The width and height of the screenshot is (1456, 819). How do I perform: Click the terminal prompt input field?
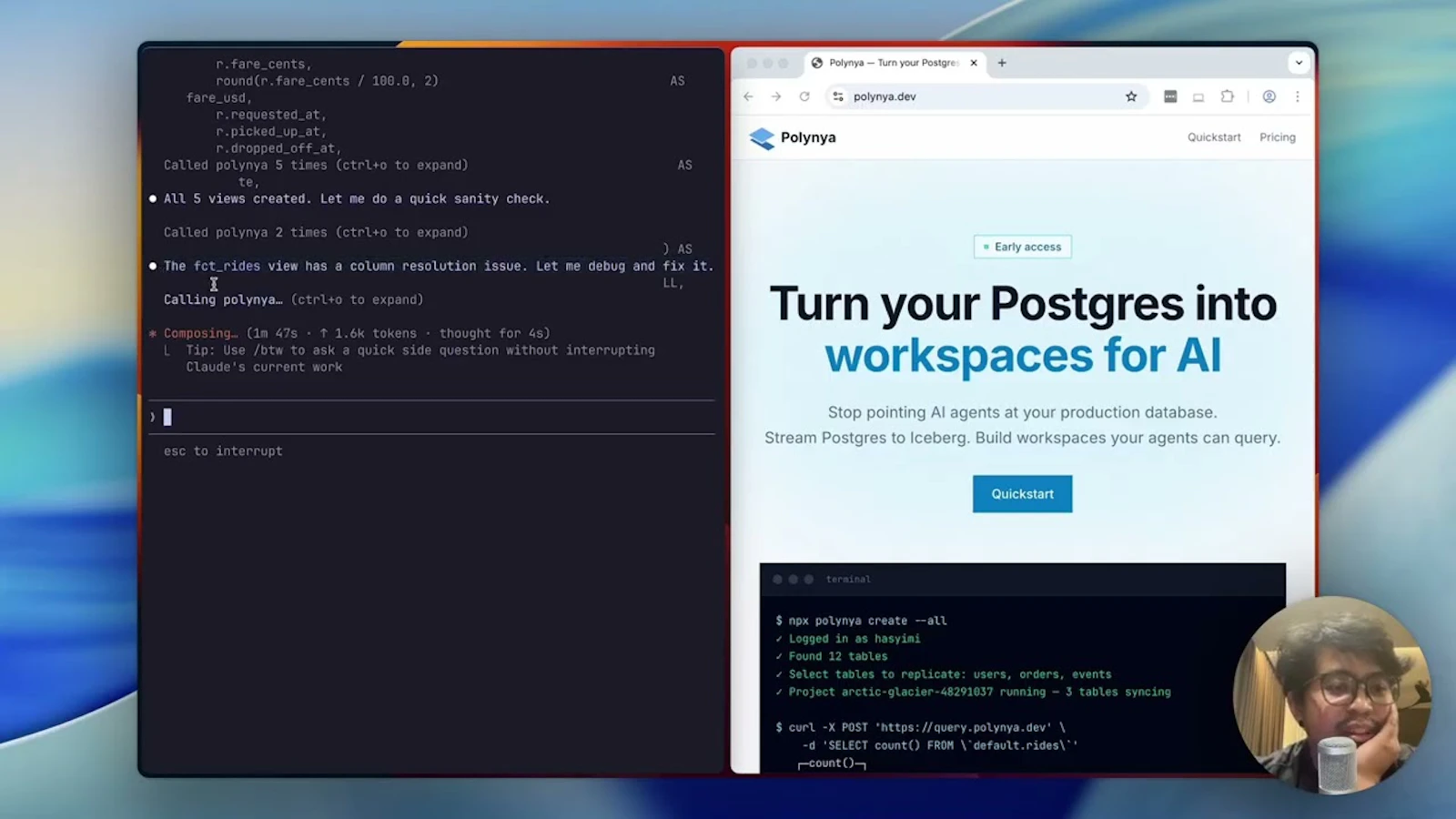[432, 417]
